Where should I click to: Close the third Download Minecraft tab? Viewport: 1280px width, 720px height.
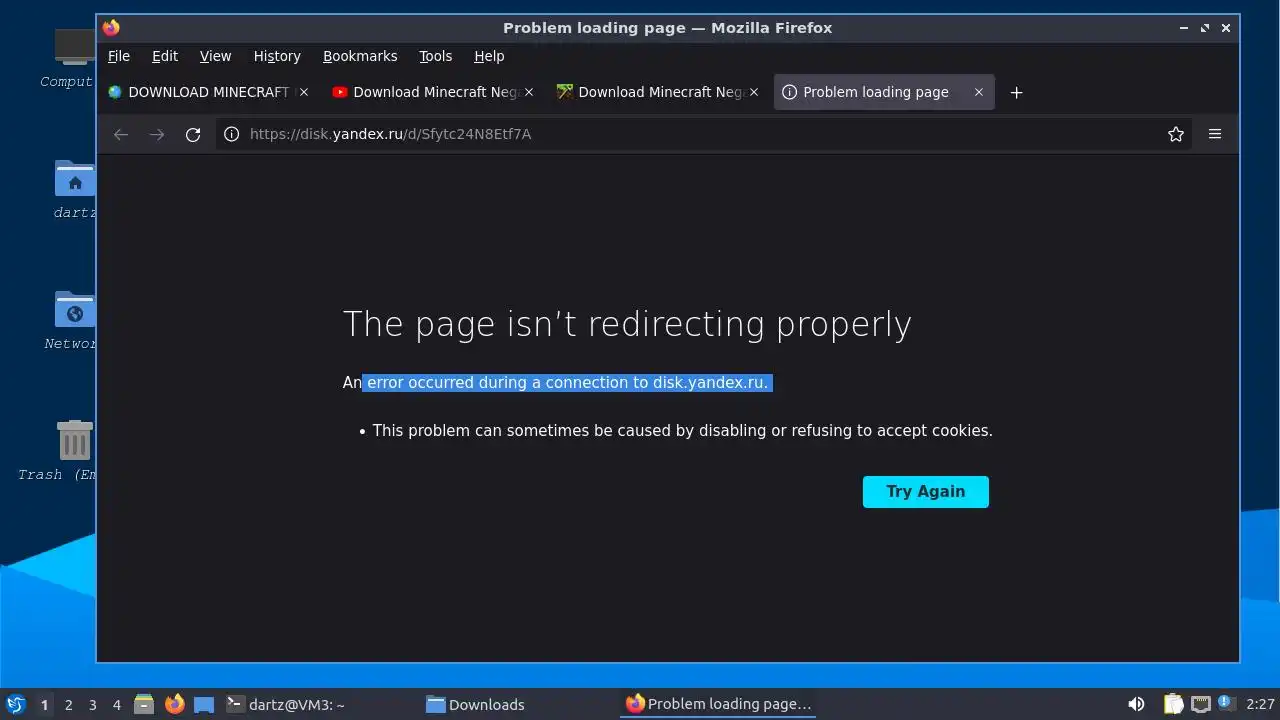[754, 92]
